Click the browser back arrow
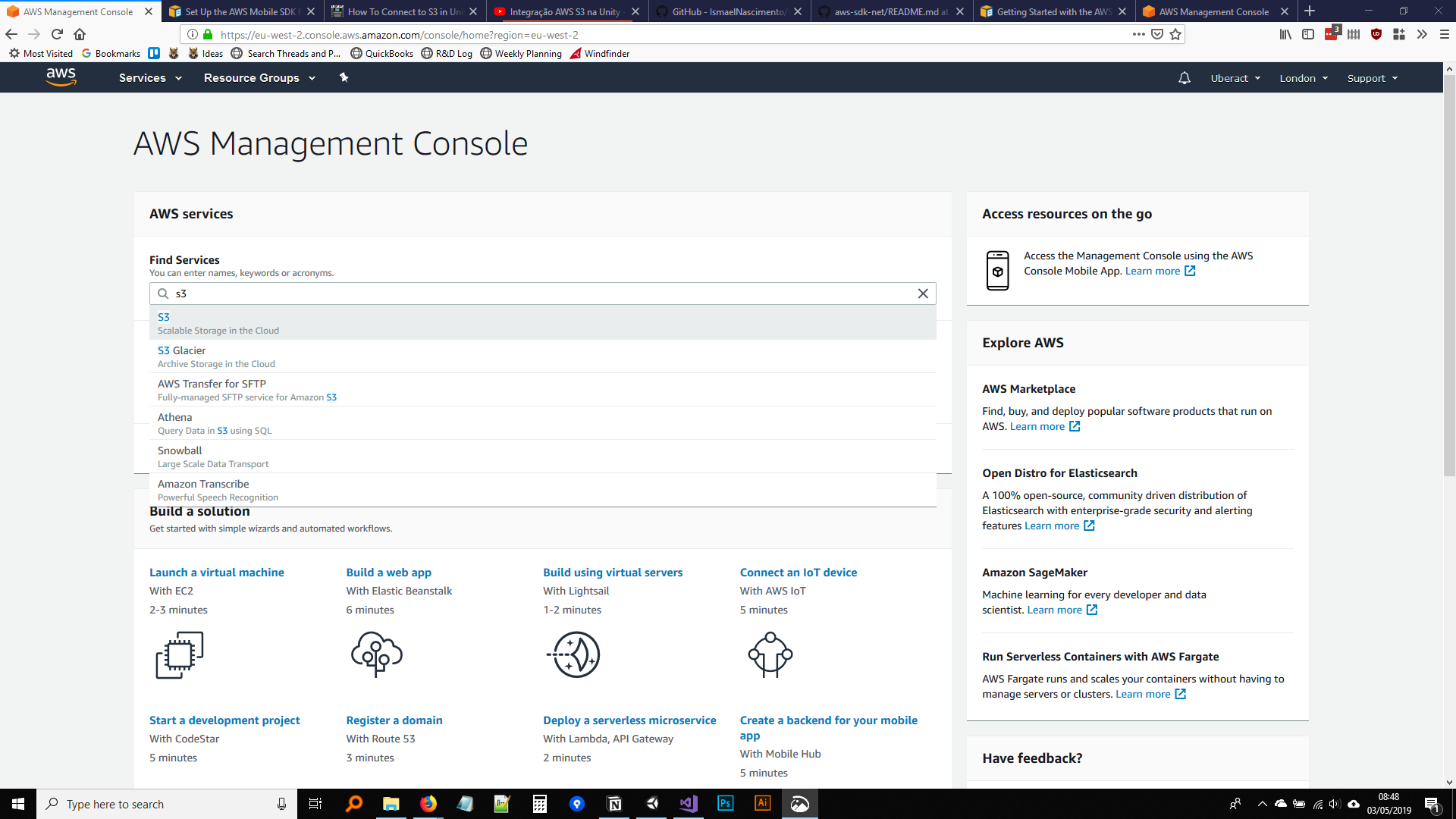This screenshot has width=1456, height=819. coord(11,34)
